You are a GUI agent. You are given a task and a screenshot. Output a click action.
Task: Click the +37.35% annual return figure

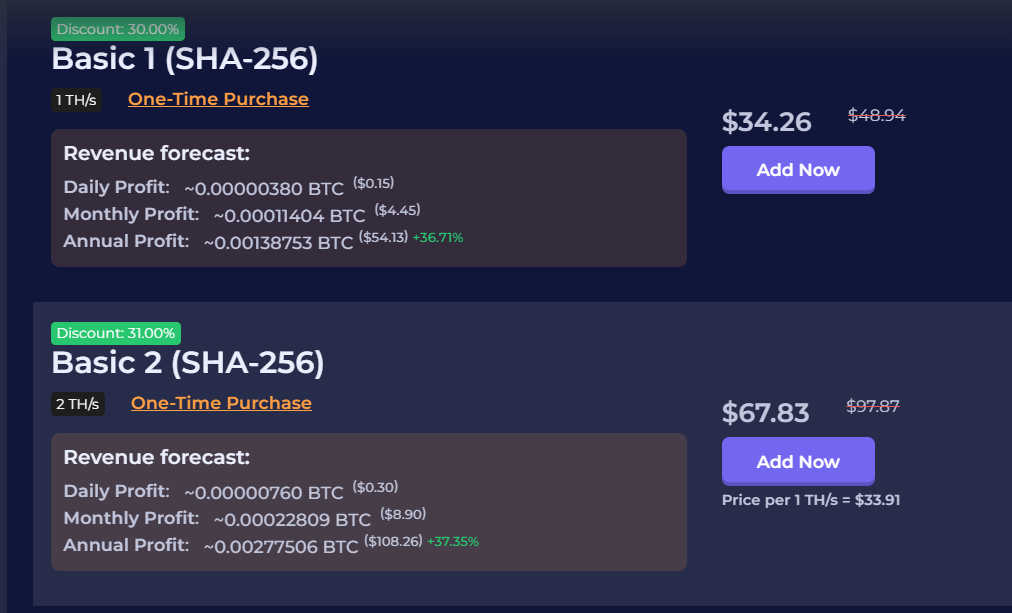453,542
